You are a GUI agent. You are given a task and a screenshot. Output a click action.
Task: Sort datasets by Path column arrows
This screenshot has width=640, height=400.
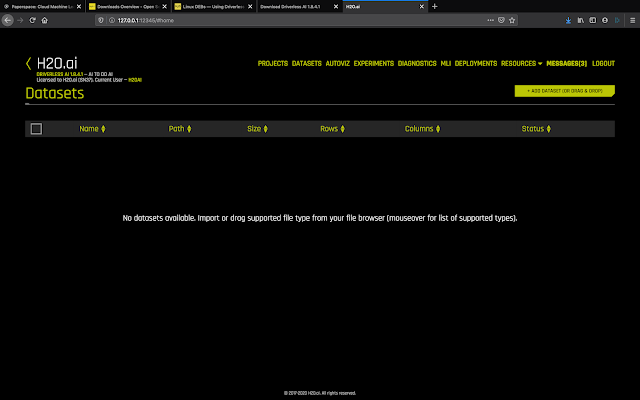click(x=189, y=129)
